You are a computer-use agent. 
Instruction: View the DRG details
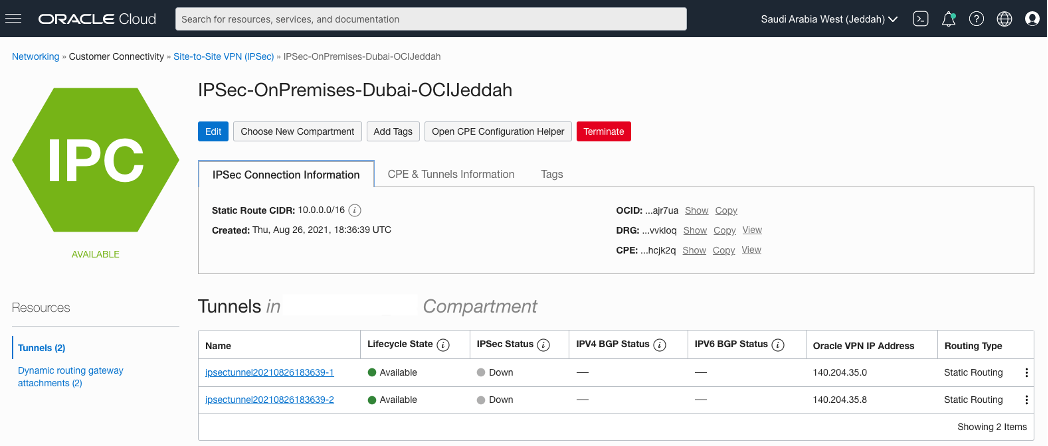[x=752, y=230]
